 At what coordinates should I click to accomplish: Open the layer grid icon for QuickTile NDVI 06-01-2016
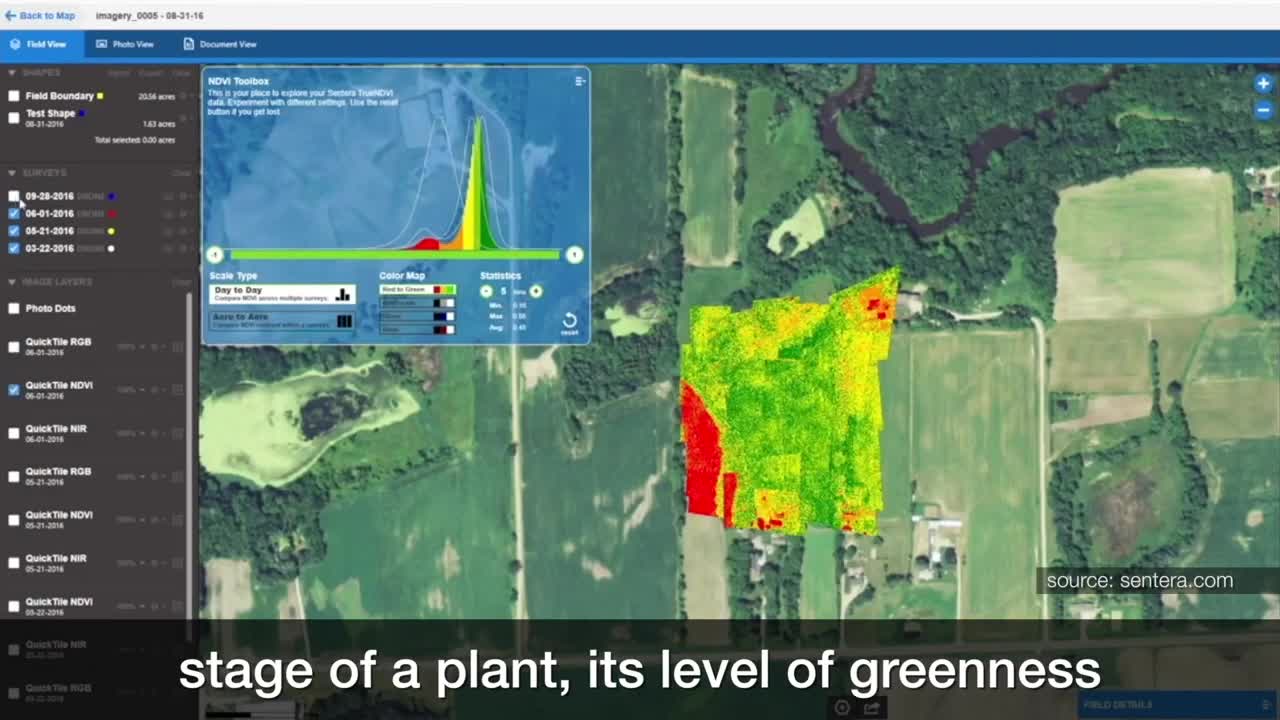tap(178, 390)
